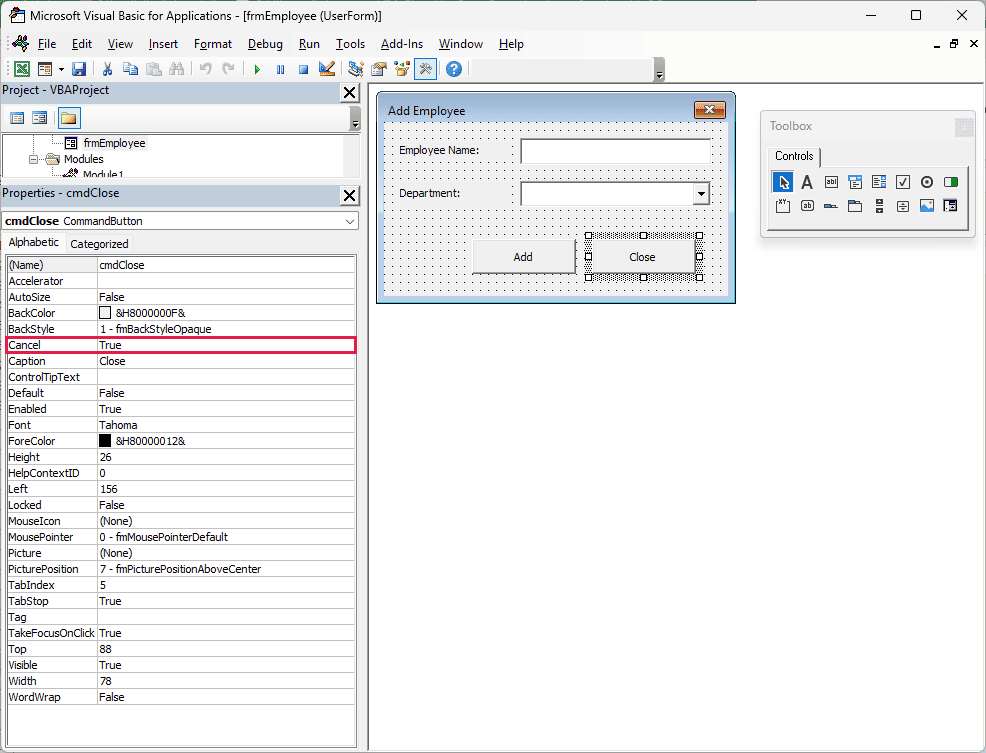986x753 pixels.
Task: Select the Label tool in Toolbox
Action: click(807, 182)
